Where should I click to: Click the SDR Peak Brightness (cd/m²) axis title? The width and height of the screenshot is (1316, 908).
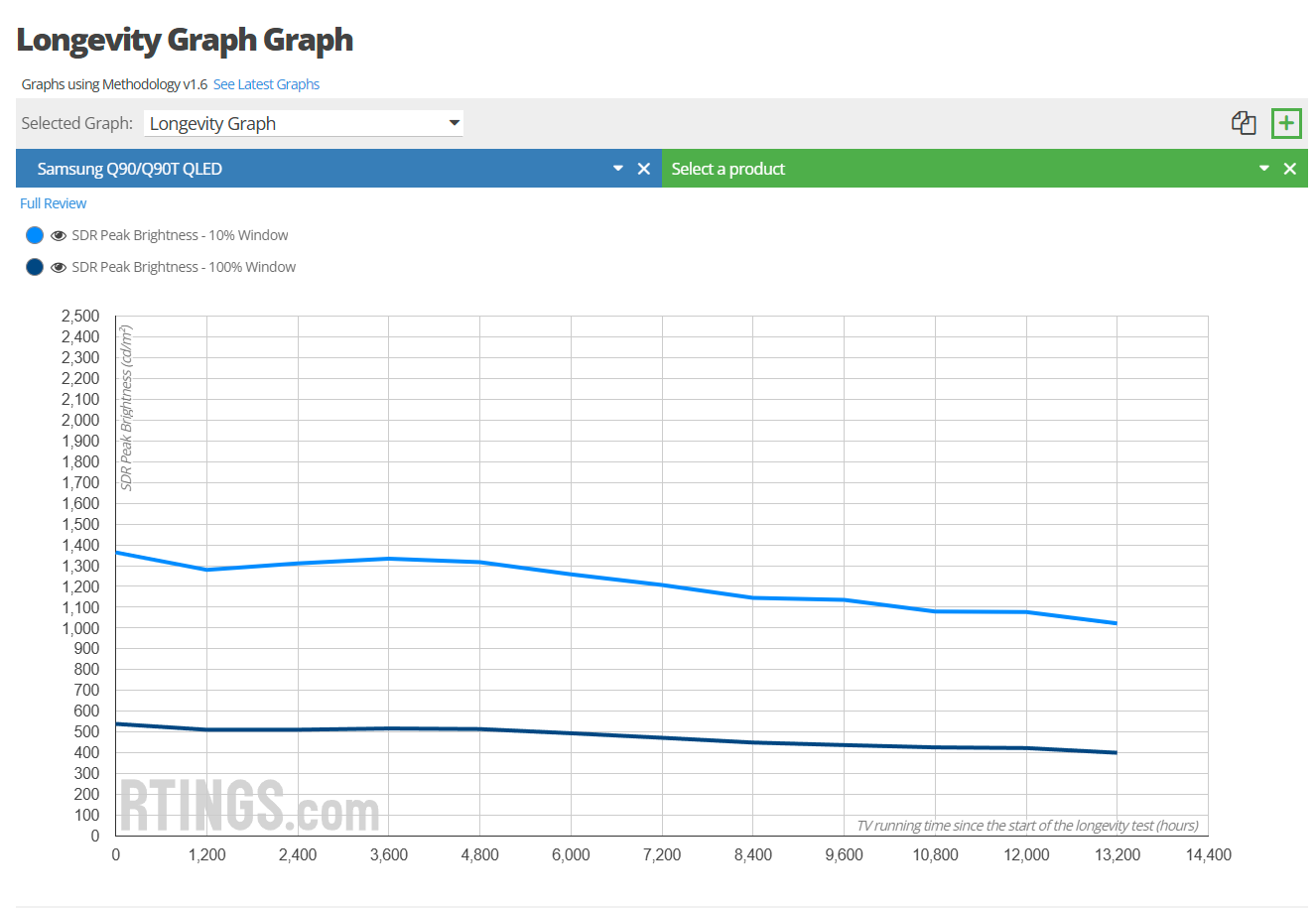126,408
